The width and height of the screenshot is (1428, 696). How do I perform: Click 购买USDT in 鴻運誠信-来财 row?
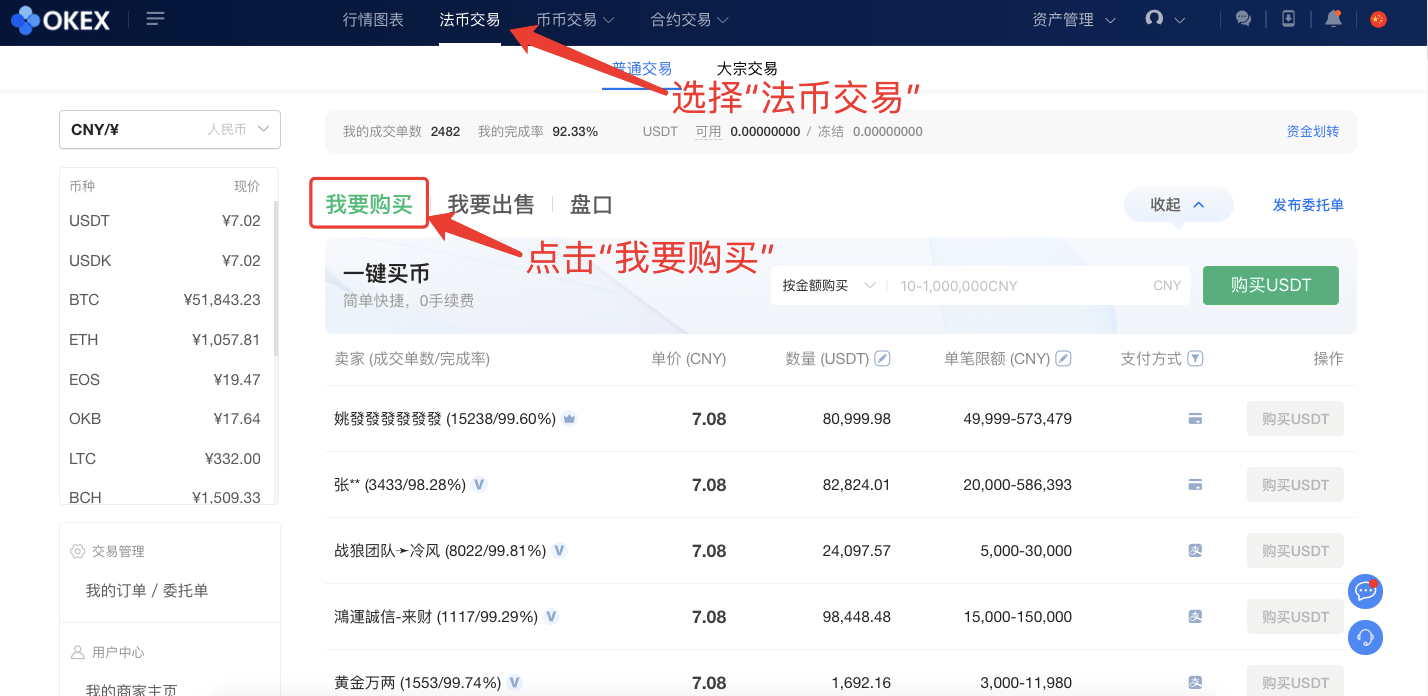coord(1295,617)
